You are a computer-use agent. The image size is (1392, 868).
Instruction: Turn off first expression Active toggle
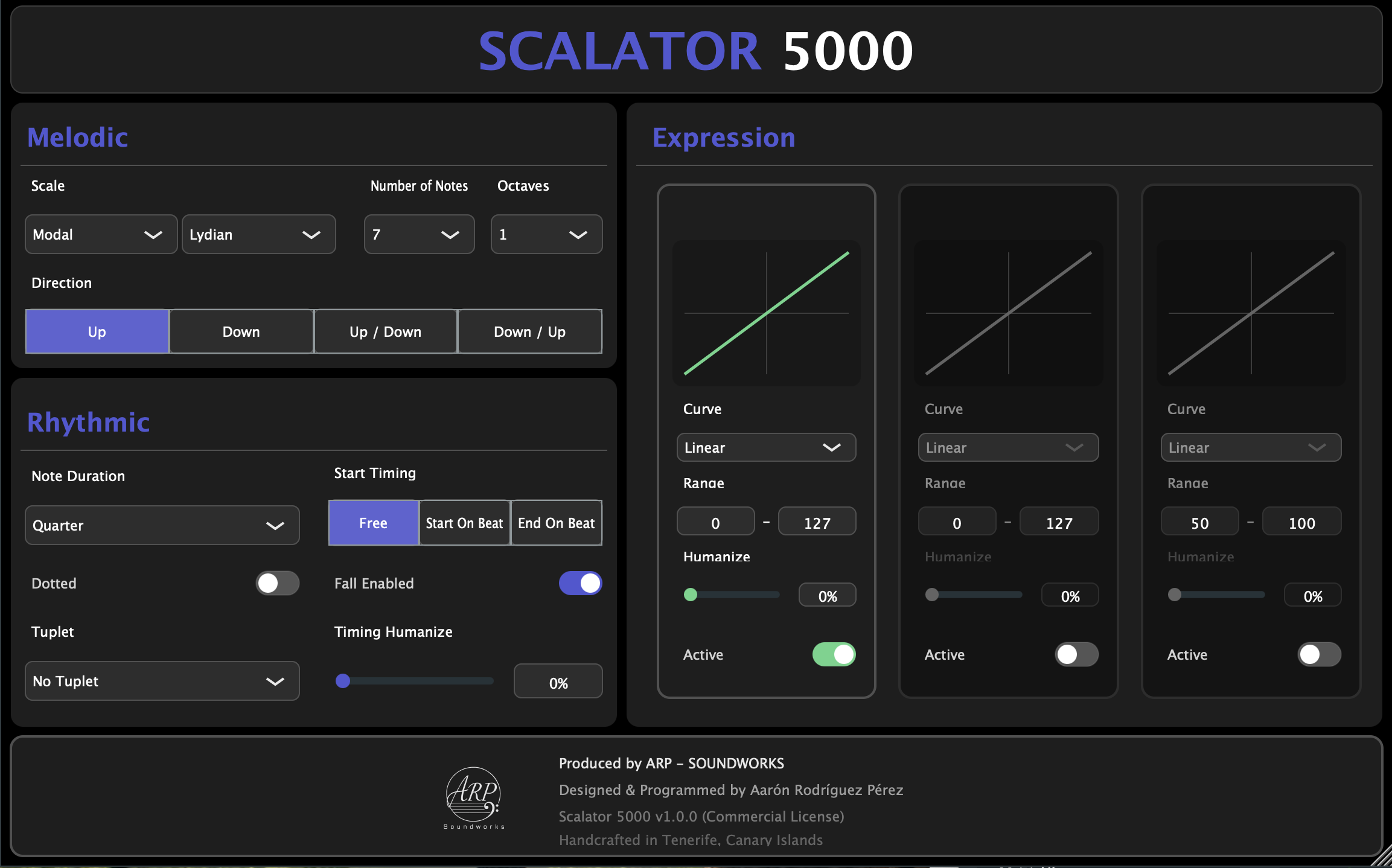tap(834, 654)
